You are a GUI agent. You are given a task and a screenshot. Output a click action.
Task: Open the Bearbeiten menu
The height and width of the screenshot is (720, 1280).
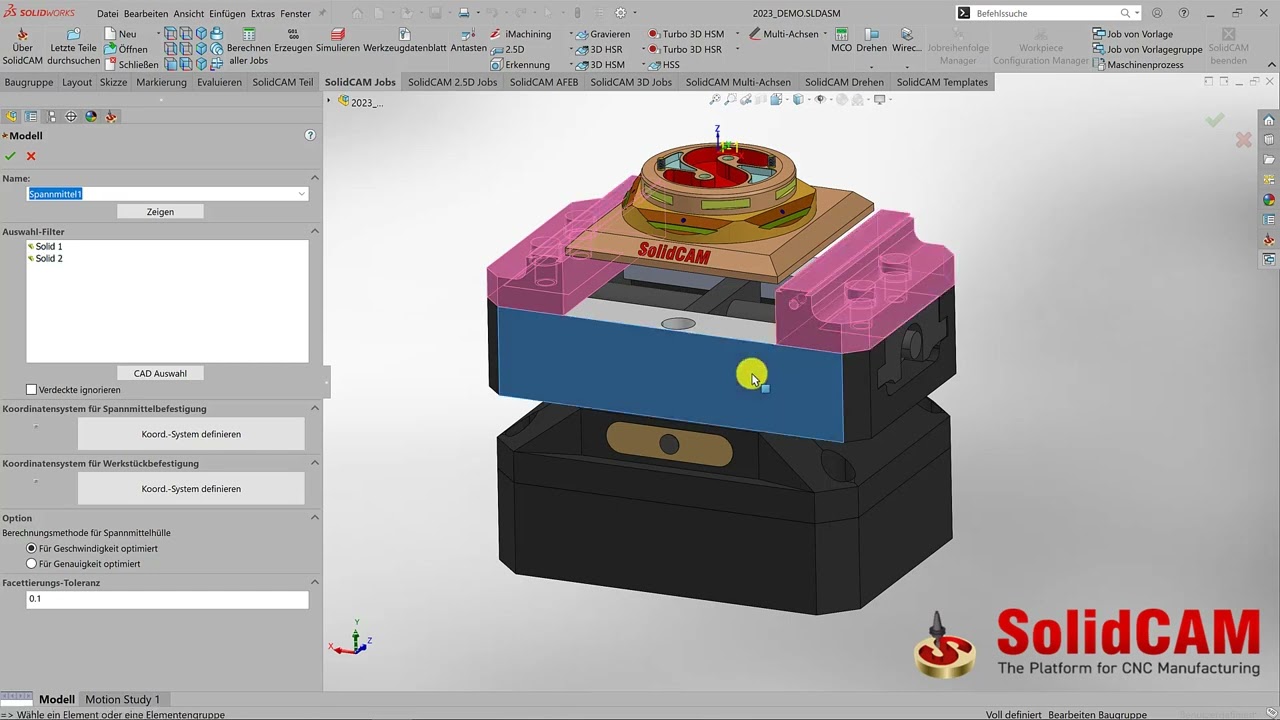pos(147,14)
